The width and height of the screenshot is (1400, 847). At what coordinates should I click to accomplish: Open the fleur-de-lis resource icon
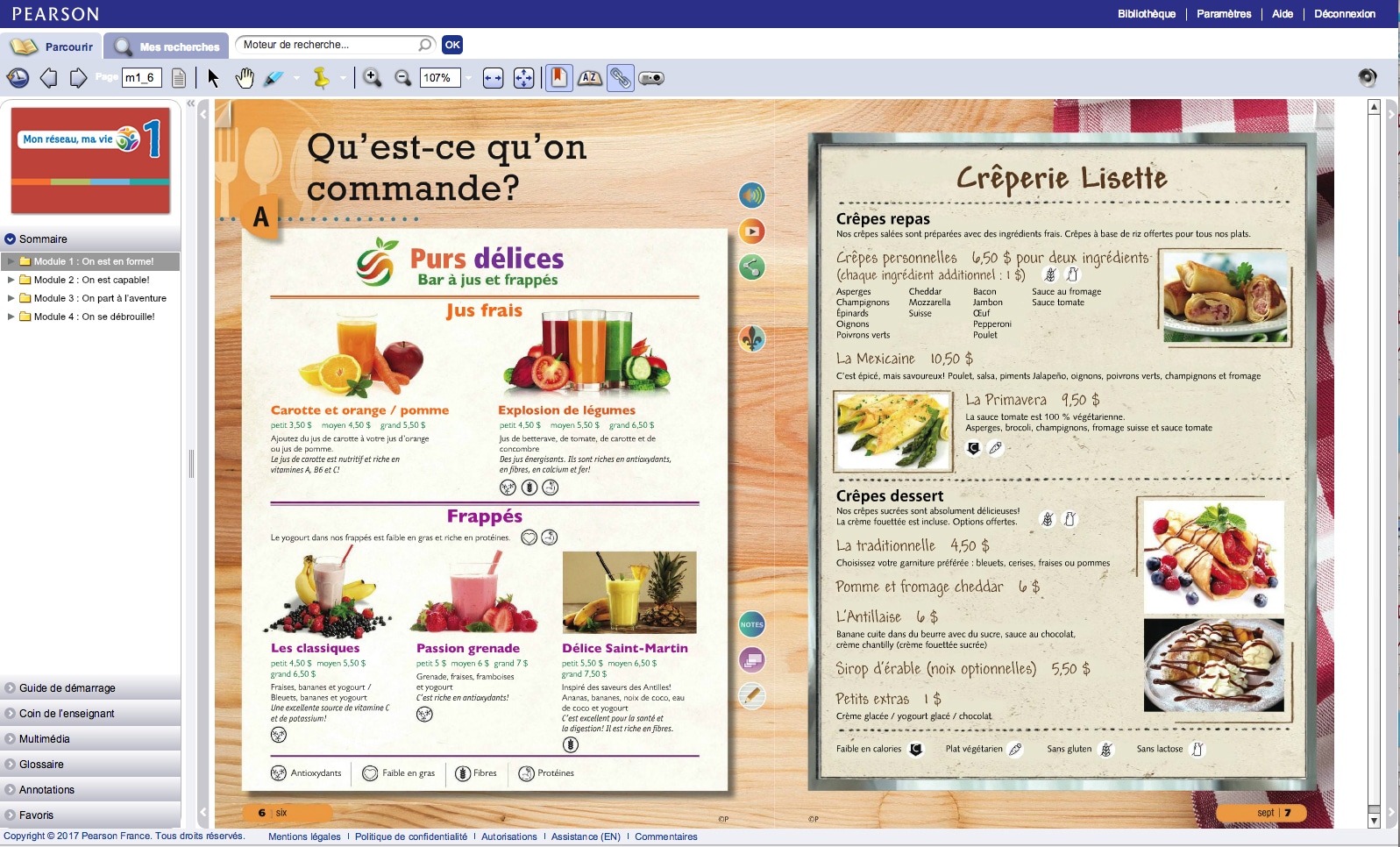tap(752, 338)
